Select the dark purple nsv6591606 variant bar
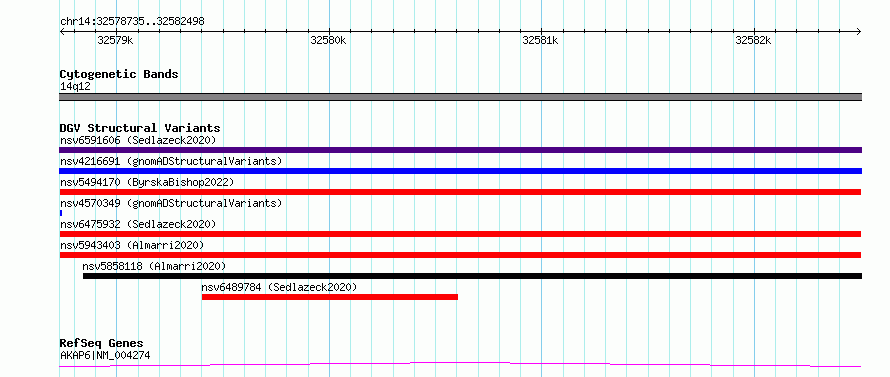The image size is (890, 377). (460, 150)
